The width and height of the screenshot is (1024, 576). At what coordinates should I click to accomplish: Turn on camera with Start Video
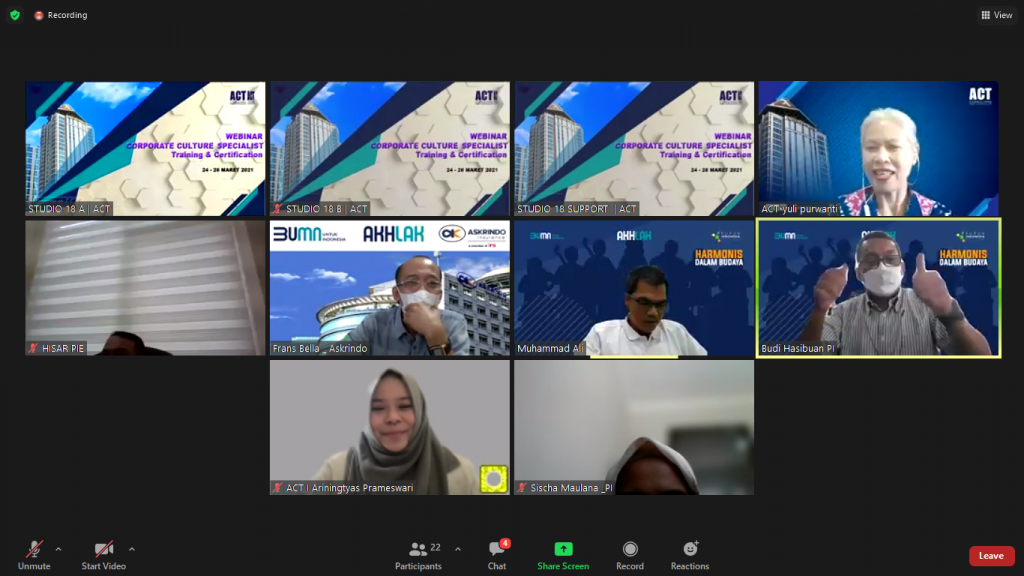104,555
